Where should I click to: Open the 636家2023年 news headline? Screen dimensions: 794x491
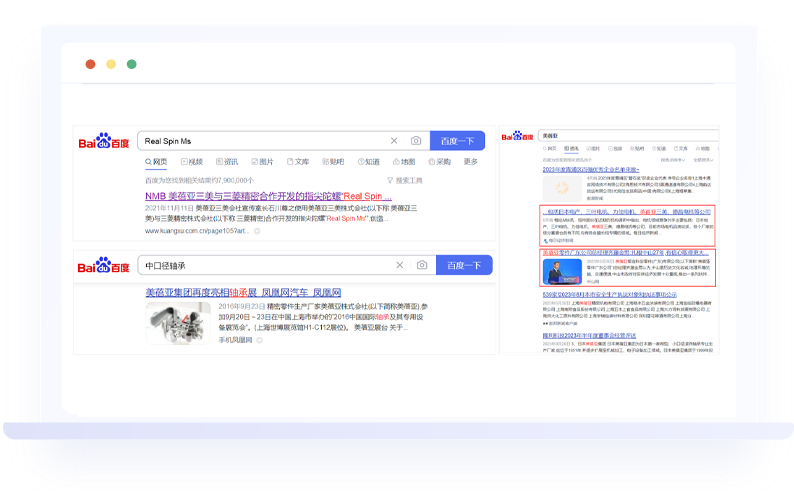pyautogui.click(x=610, y=294)
